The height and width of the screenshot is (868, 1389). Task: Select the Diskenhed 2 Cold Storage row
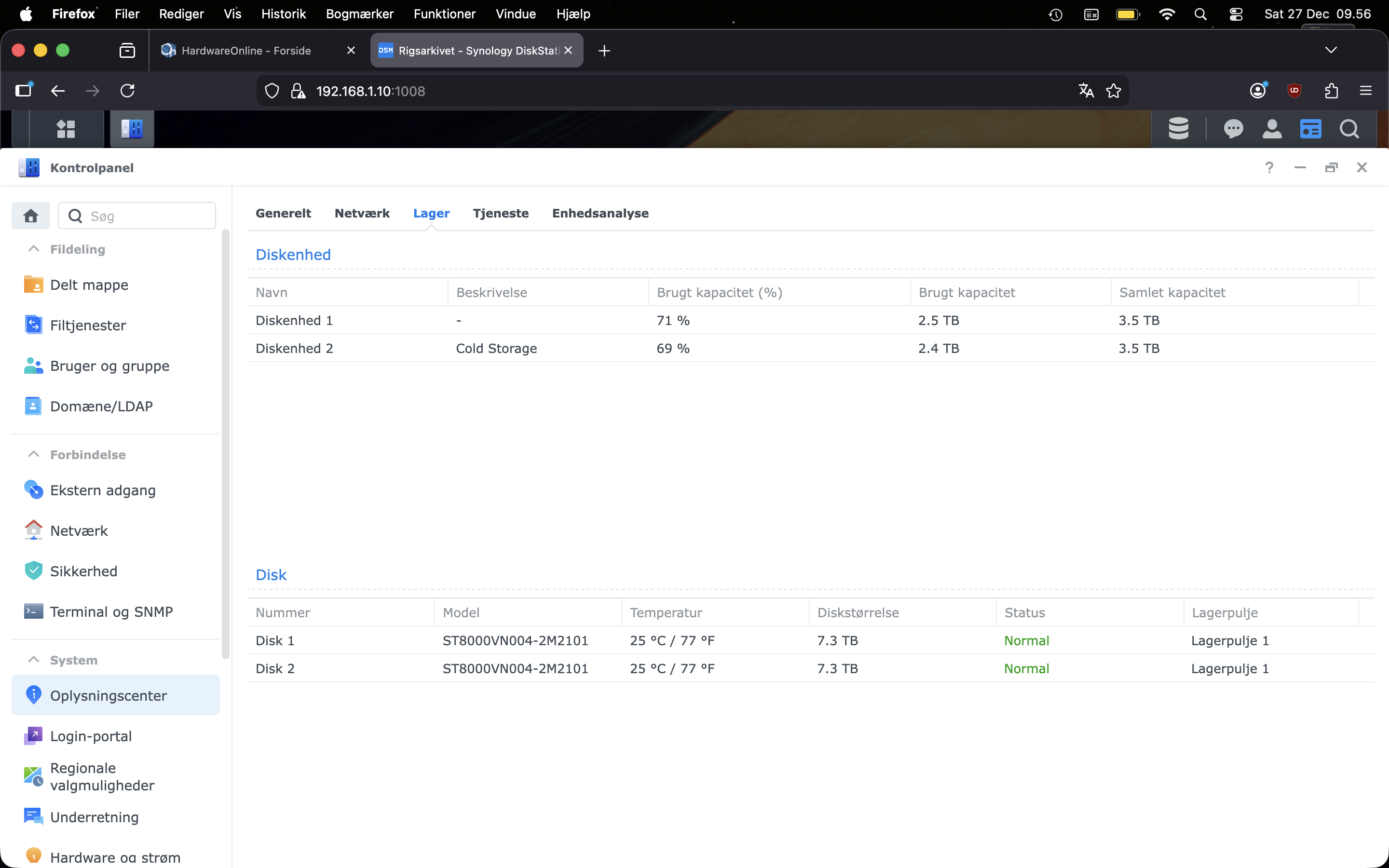click(x=496, y=349)
